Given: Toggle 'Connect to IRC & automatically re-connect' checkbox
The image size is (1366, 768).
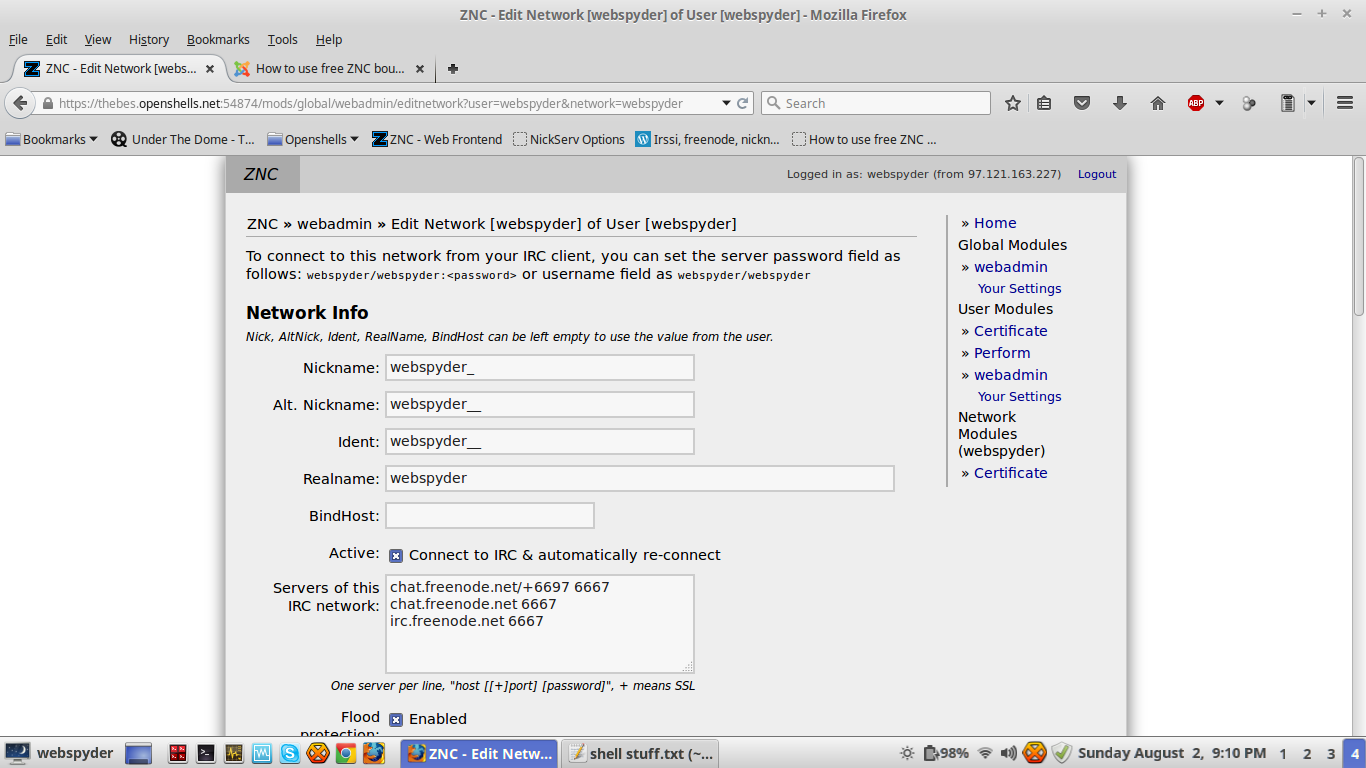Looking at the screenshot, I should pos(396,556).
